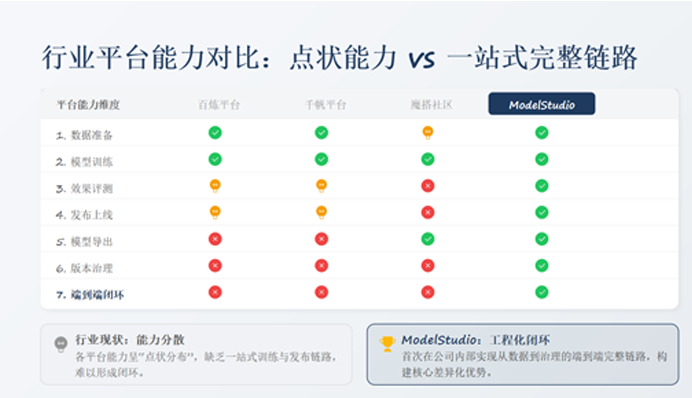Click green check for 模型导出 under 魔搭社区
The height and width of the screenshot is (398, 692).
(x=428, y=239)
